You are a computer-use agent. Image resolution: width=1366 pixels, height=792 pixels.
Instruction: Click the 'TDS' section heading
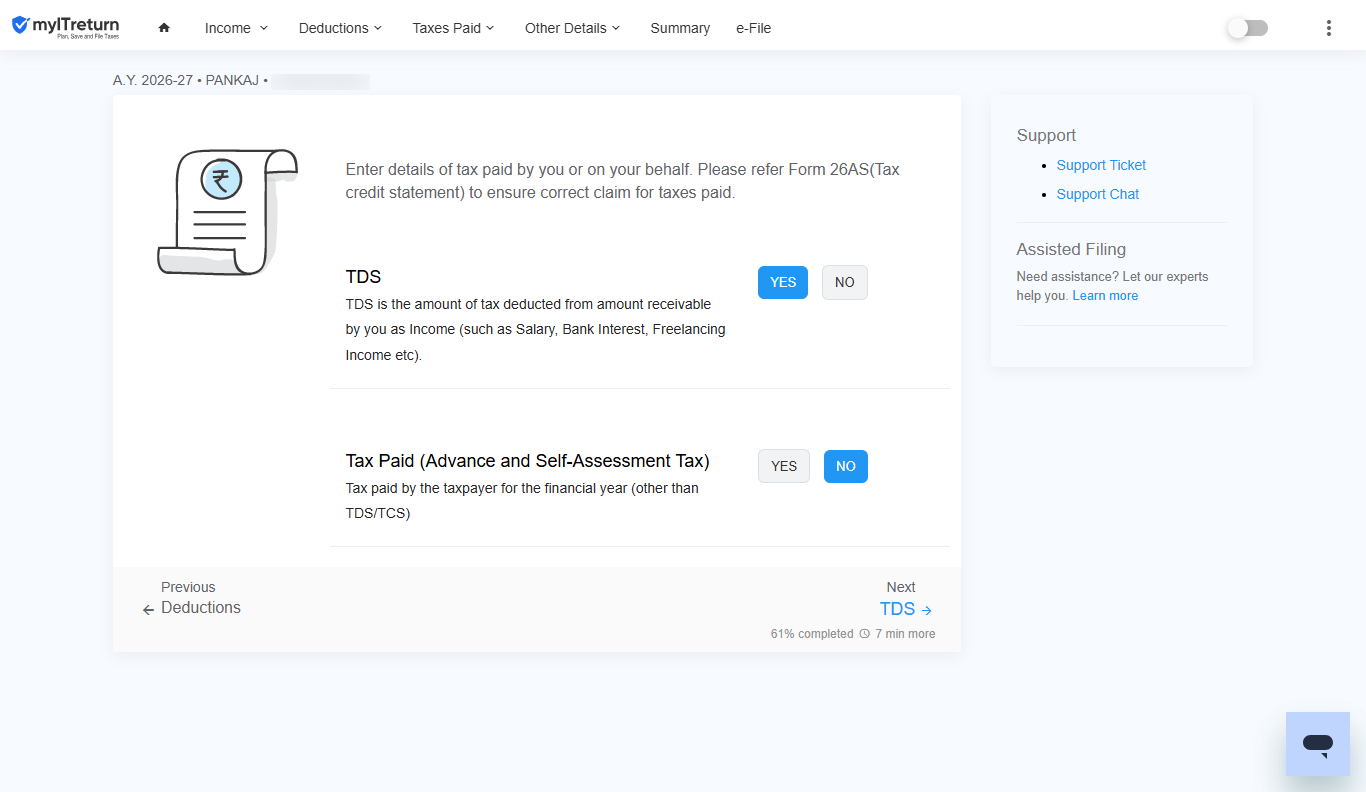tap(363, 277)
